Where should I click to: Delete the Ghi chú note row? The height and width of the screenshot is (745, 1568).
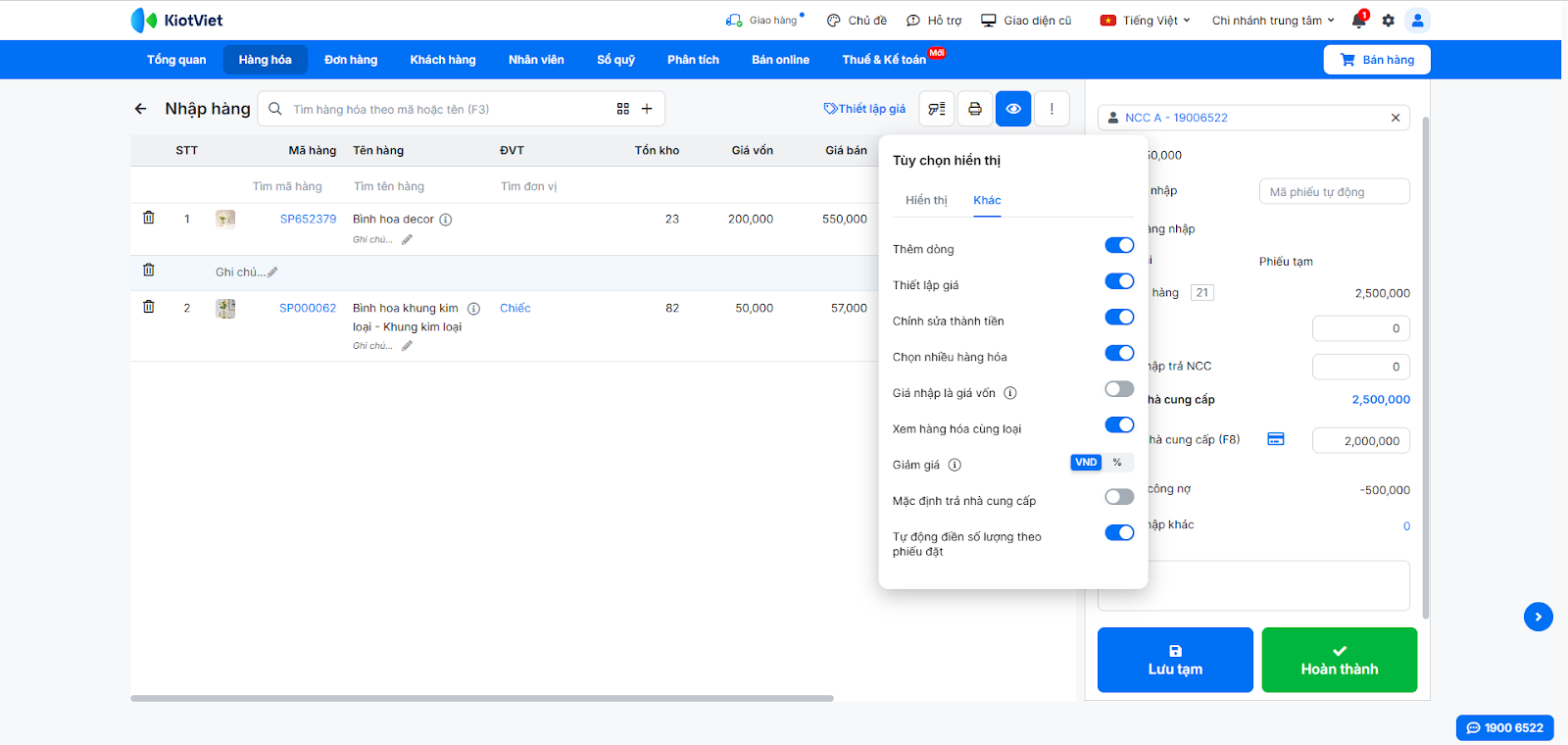[x=149, y=270]
